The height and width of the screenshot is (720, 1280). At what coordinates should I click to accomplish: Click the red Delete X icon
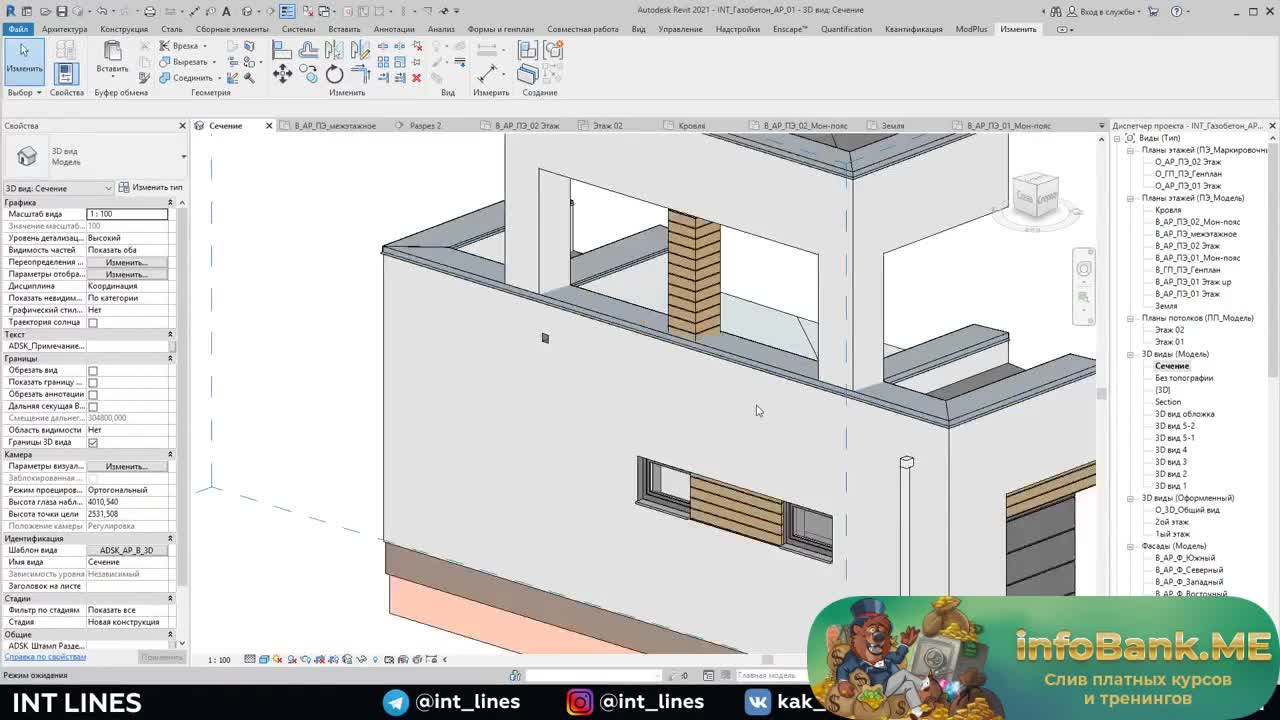(417, 78)
